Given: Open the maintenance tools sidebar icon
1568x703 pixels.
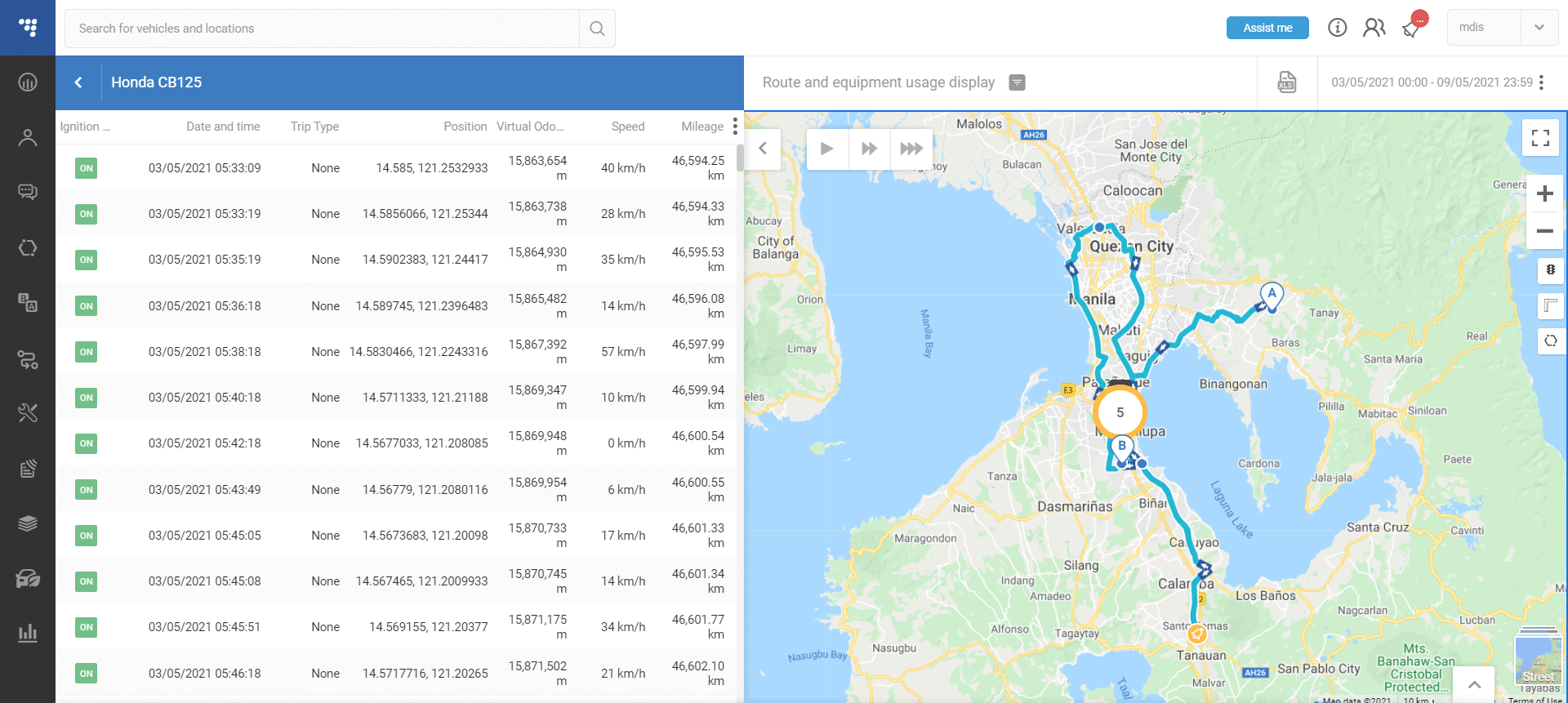Looking at the screenshot, I should 28,412.
